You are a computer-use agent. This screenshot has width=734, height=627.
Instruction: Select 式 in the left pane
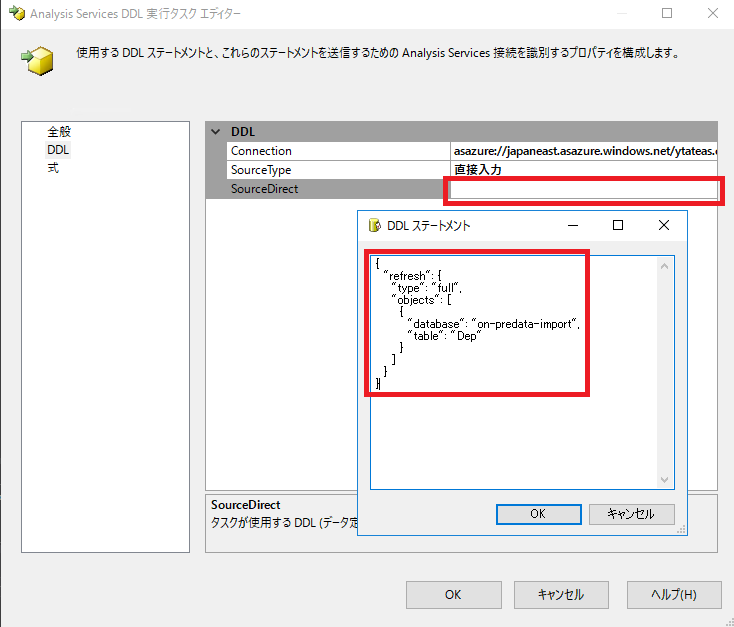(x=53, y=168)
